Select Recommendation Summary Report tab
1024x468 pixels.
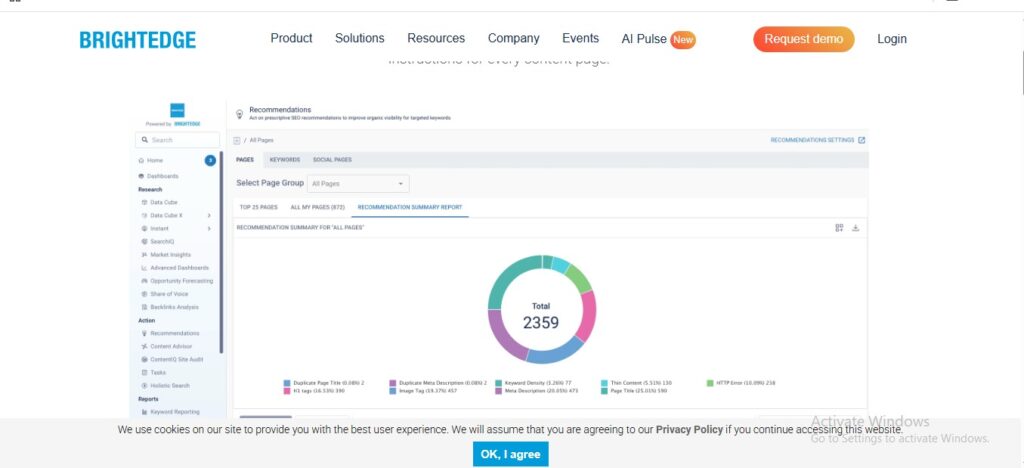[x=409, y=207]
